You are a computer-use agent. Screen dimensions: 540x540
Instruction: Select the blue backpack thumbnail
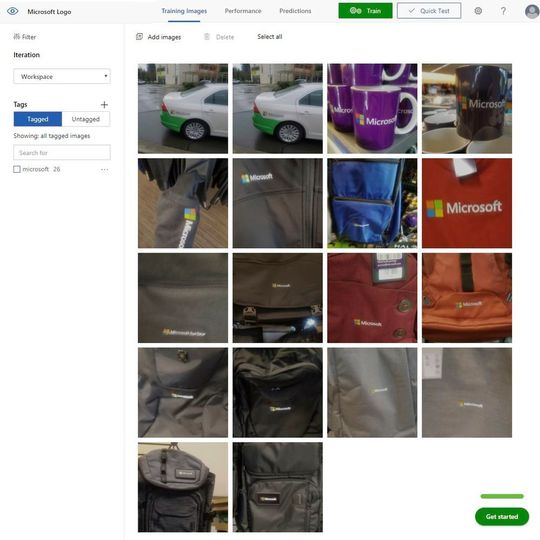tap(372, 203)
